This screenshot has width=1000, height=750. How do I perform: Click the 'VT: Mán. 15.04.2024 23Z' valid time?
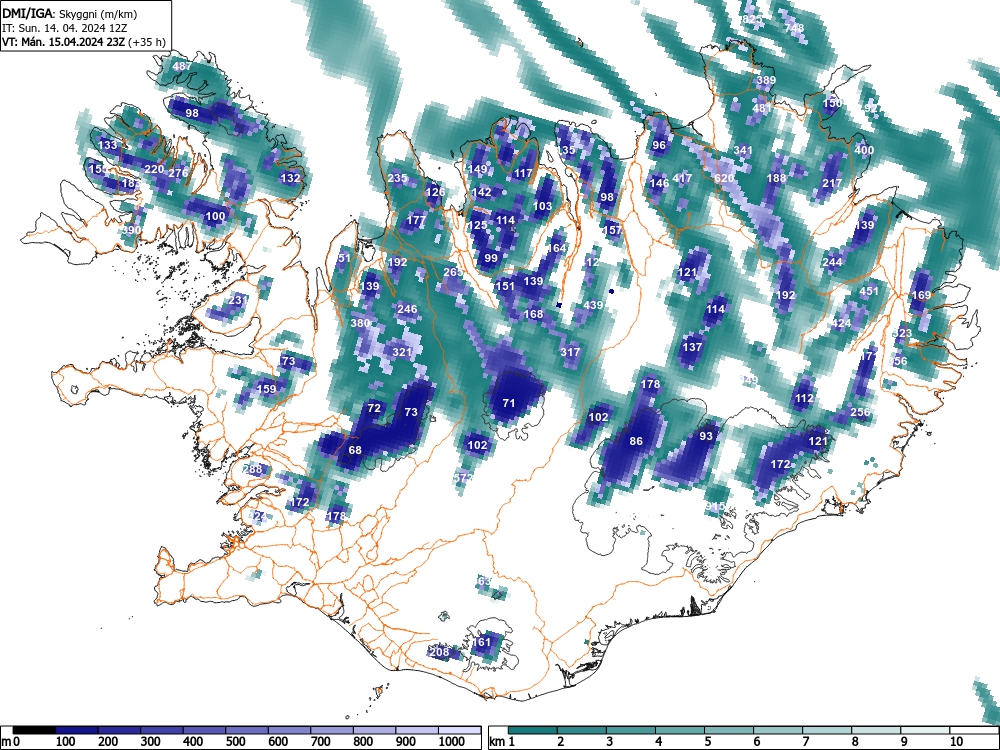[64, 42]
